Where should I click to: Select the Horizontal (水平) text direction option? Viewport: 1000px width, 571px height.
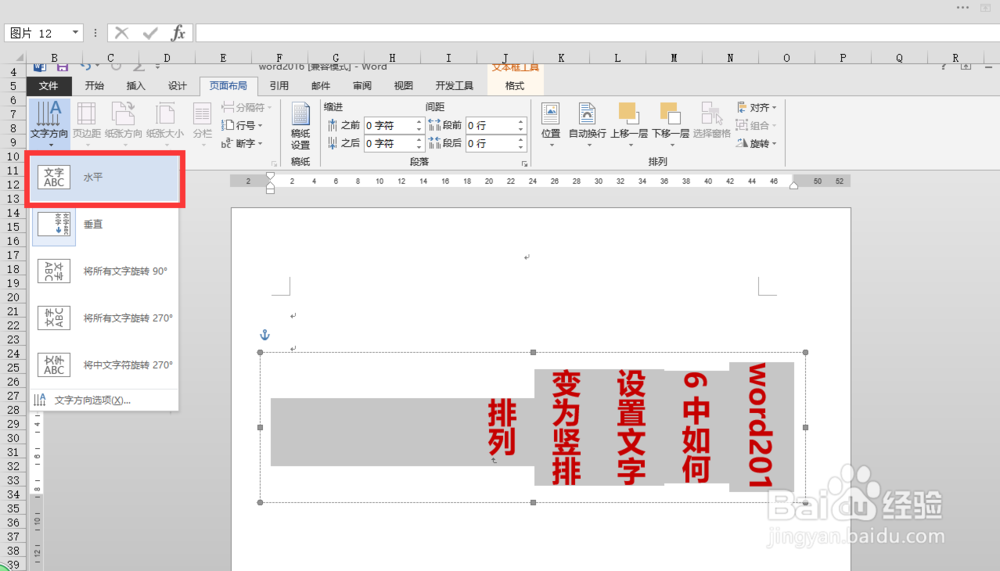105,177
